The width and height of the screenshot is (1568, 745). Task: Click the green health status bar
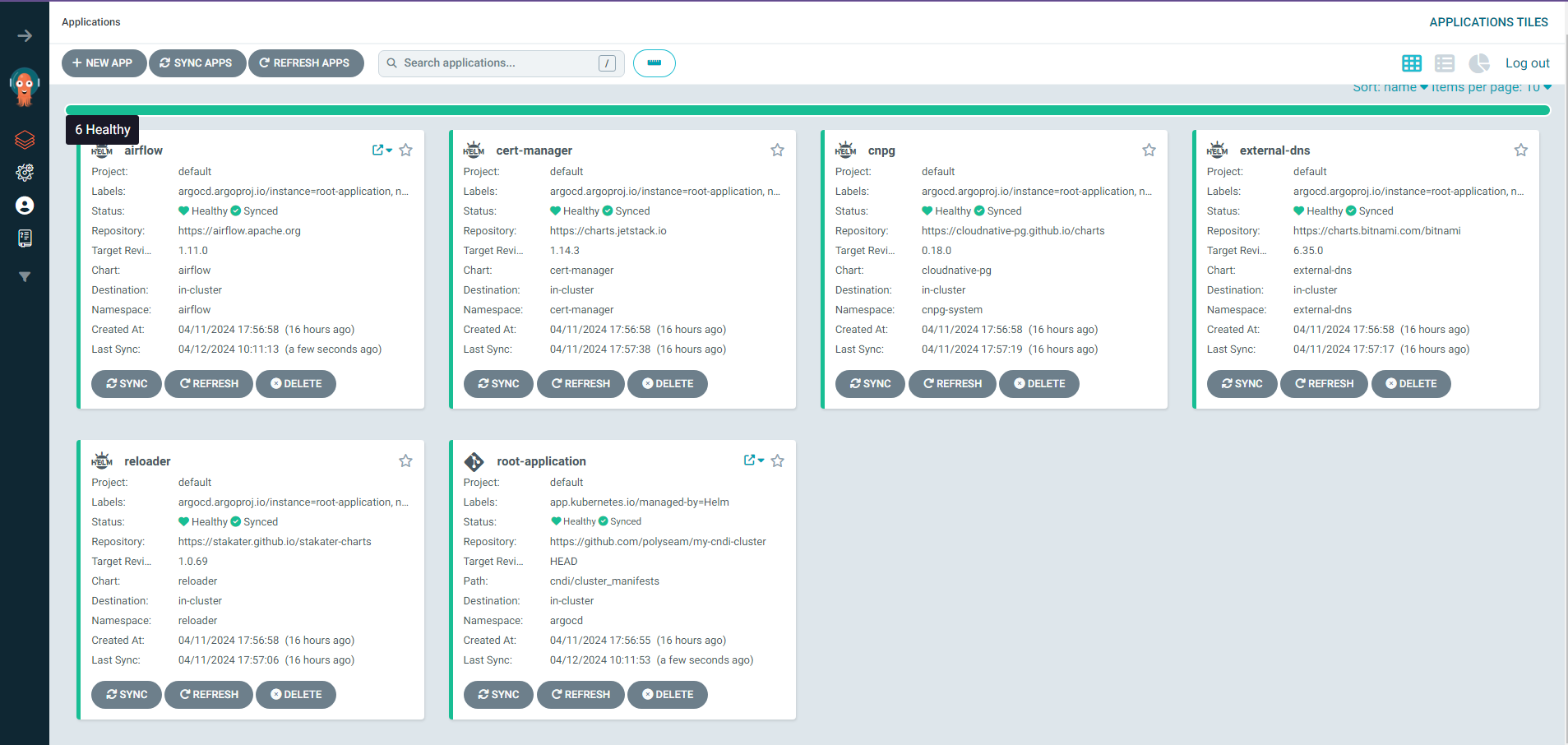807,110
